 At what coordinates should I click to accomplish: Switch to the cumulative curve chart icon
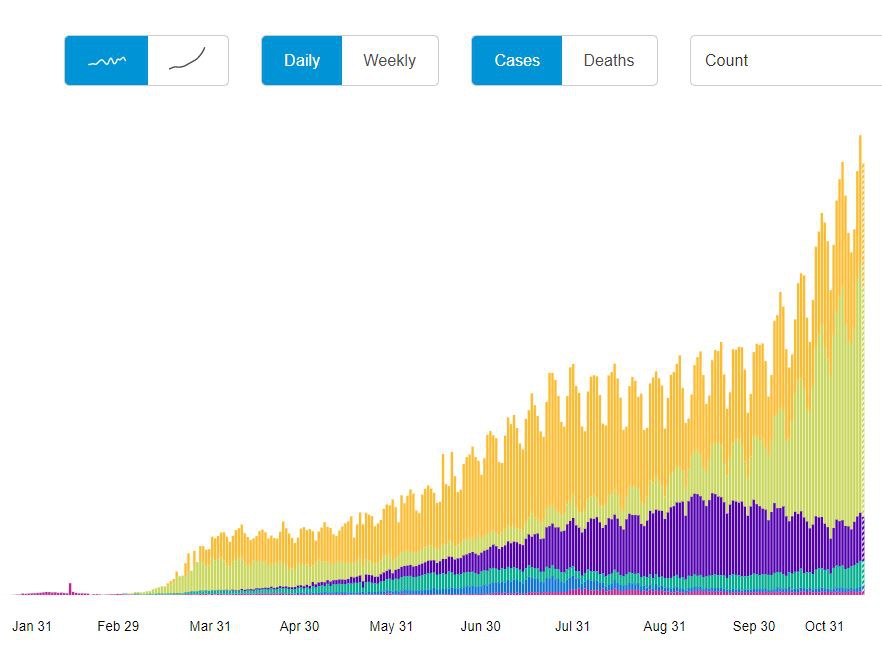coord(188,61)
